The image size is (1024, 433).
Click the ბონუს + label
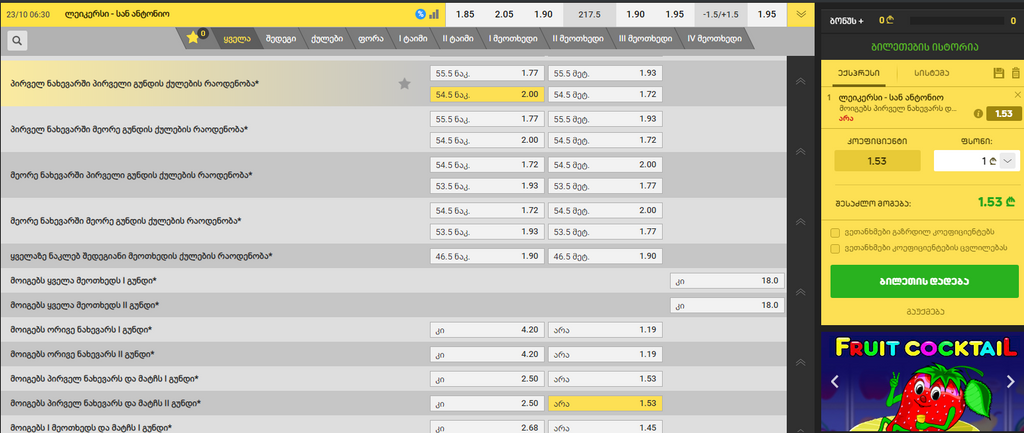846,20
